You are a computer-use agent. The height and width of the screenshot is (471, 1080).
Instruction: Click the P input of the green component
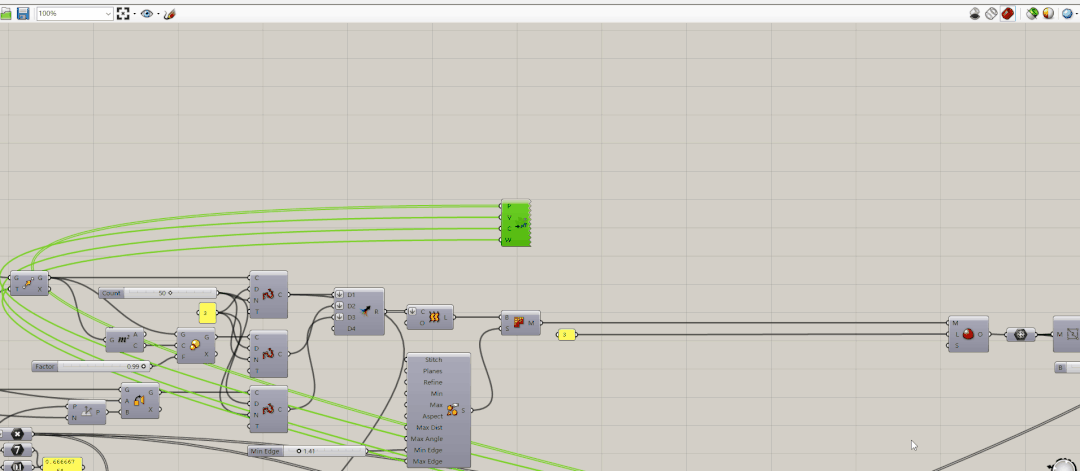[x=508, y=206]
